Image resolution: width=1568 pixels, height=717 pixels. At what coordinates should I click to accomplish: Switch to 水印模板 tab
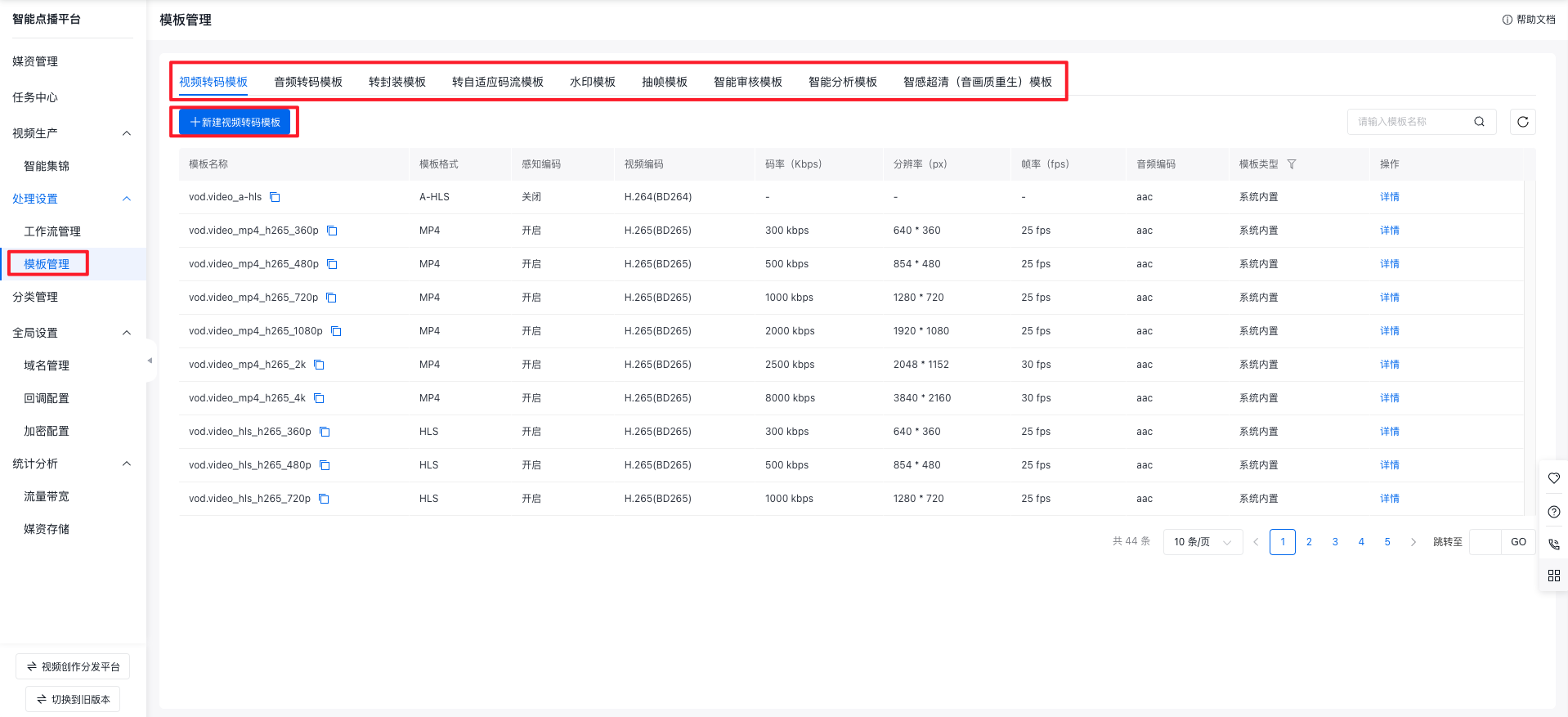pyautogui.click(x=593, y=82)
